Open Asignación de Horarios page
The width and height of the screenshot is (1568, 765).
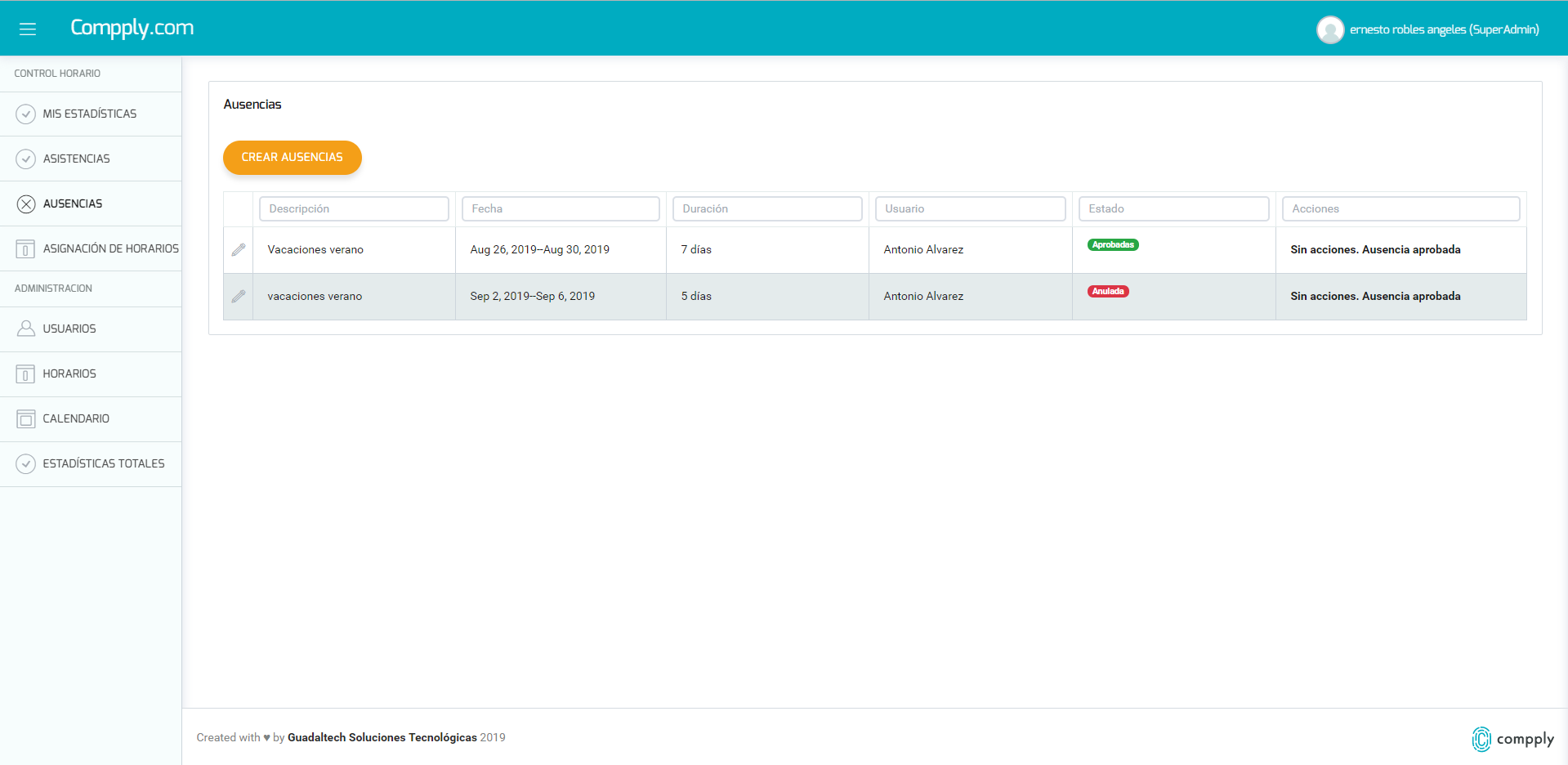[x=91, y=248]
